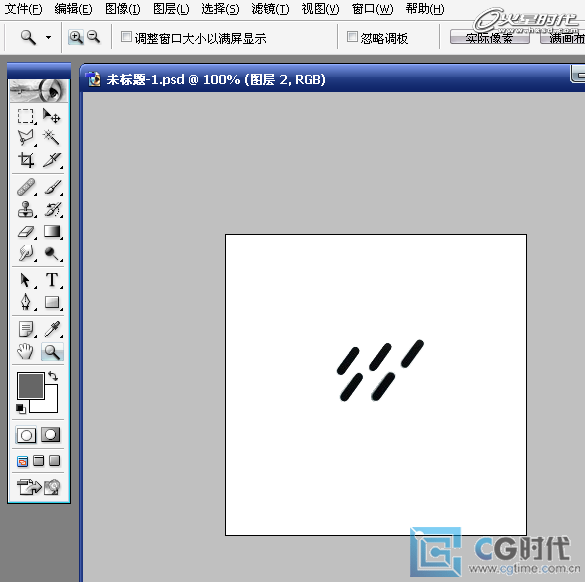Switch to Quick Mask mode

50,435
